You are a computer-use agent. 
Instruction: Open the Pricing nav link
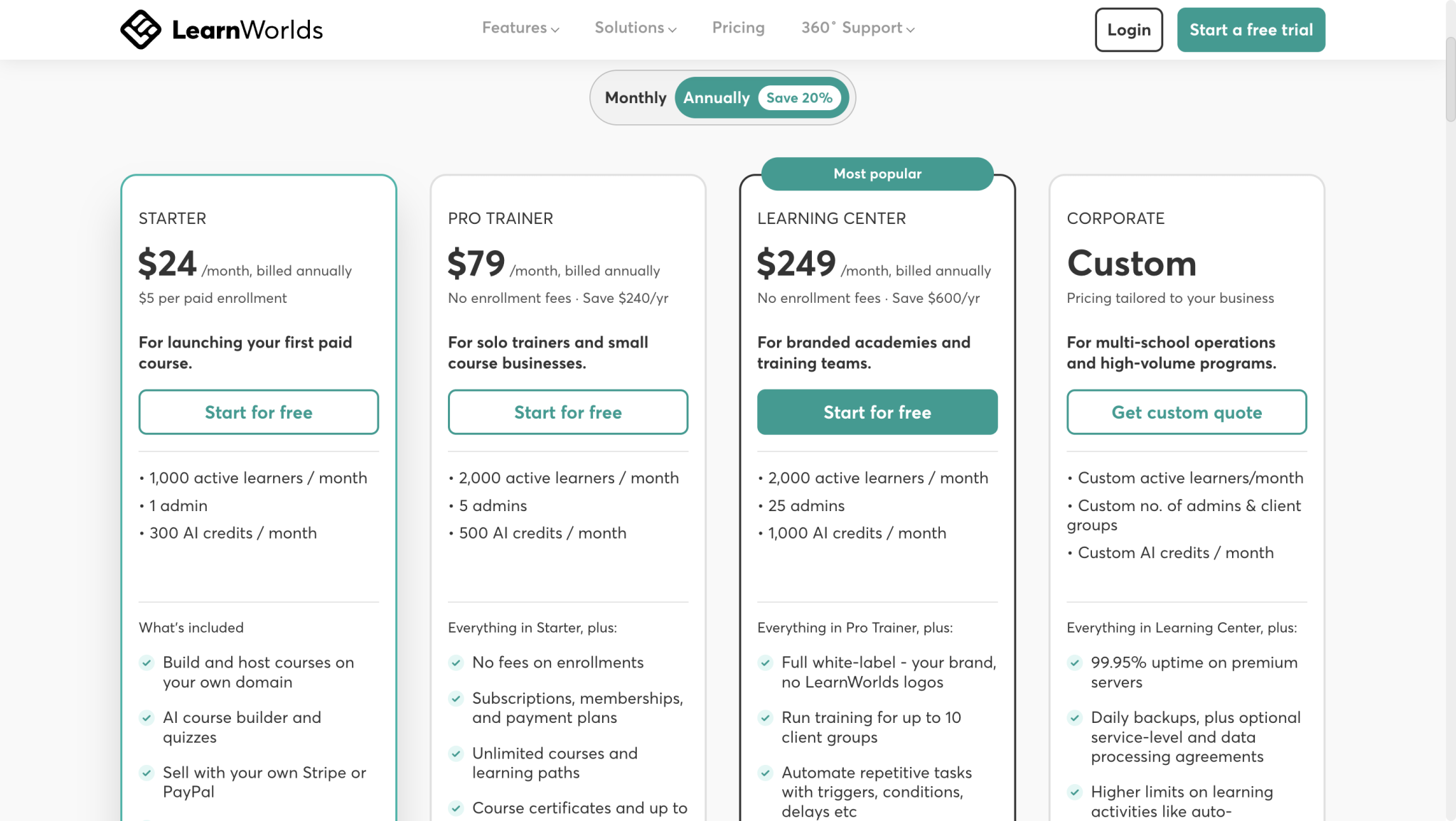[x=738, y=28]
